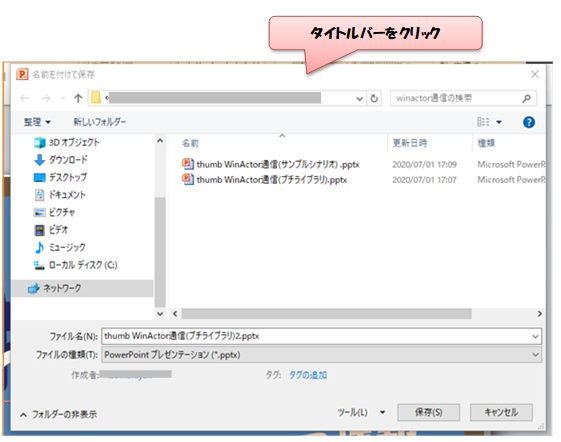
Task: Click the back navigation arrow
Action: tap(25, 98)
